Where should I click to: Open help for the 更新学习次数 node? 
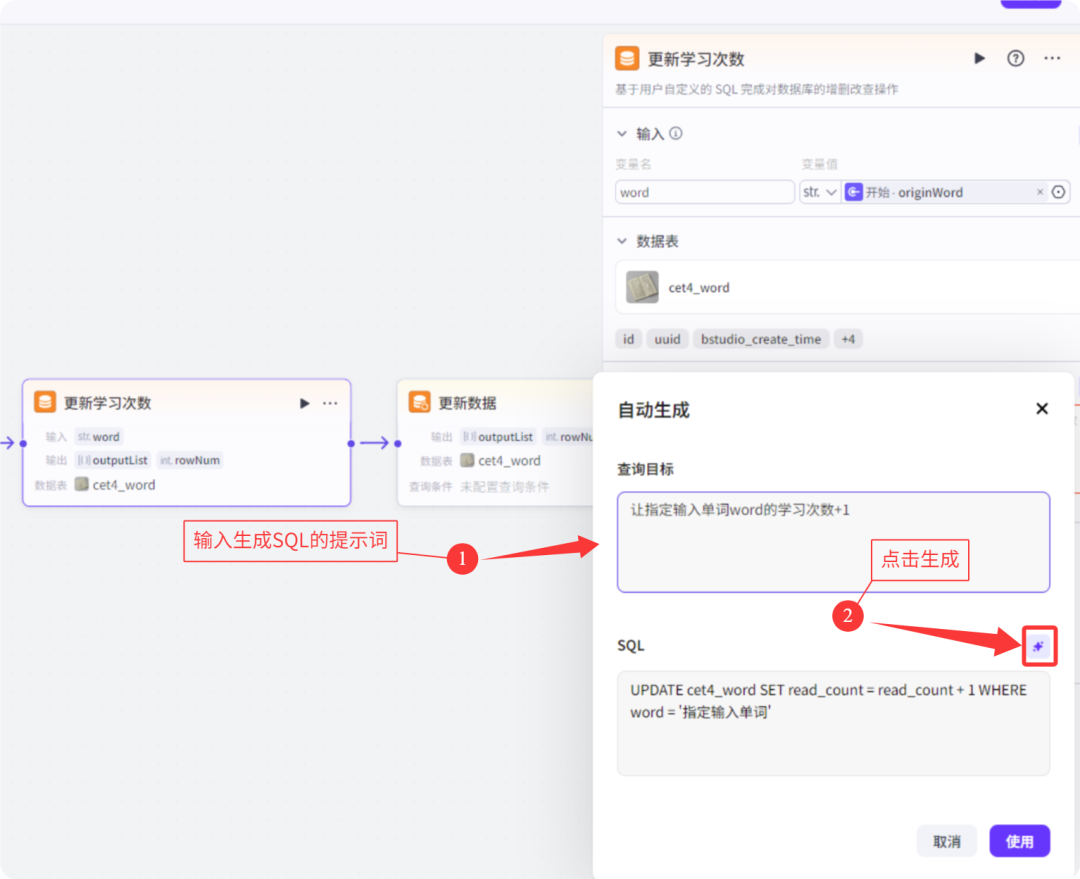tap(1015, 58)
